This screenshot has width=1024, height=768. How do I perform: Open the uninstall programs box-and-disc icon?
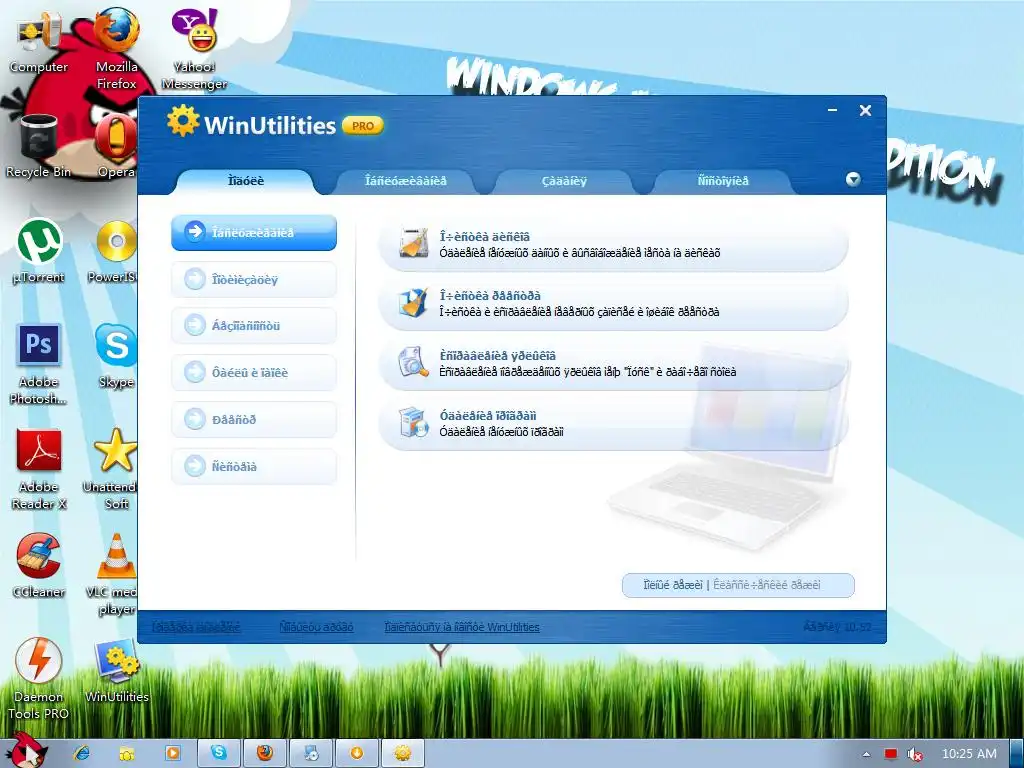click(414, 422)
